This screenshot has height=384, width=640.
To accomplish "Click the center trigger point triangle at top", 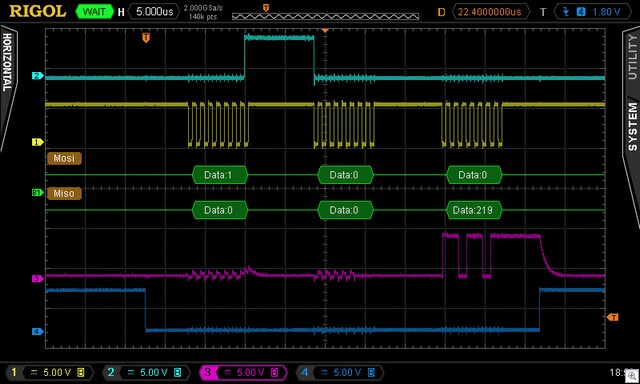I will point(325,31).
